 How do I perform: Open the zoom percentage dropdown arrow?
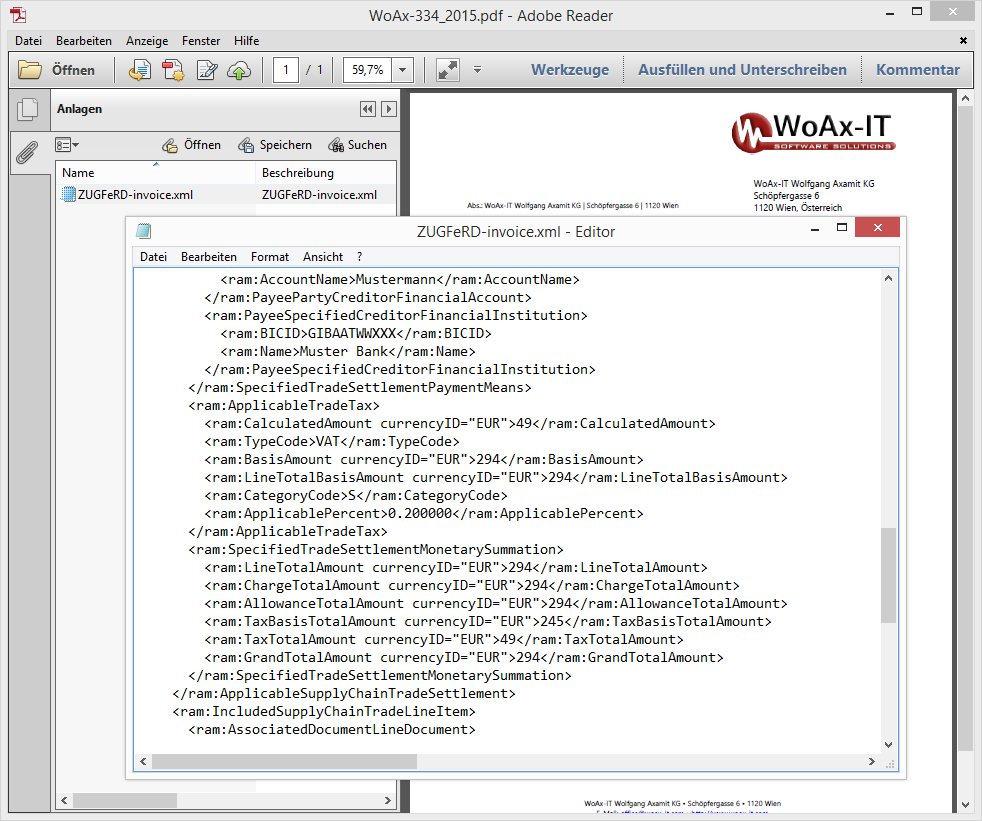[403, 70]
